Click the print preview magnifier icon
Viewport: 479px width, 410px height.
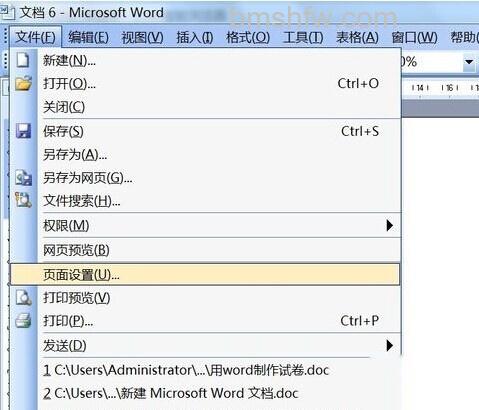pos(23,298)
